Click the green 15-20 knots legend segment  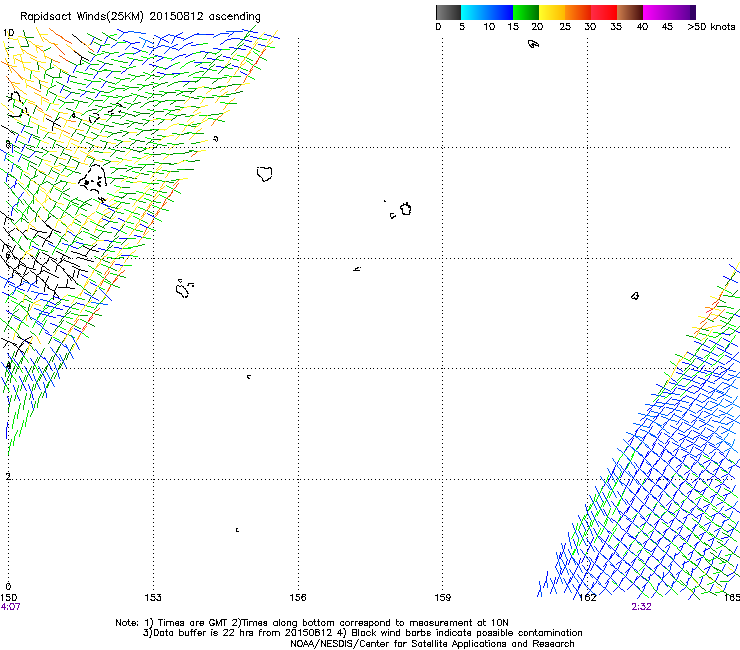click(526, 12)
